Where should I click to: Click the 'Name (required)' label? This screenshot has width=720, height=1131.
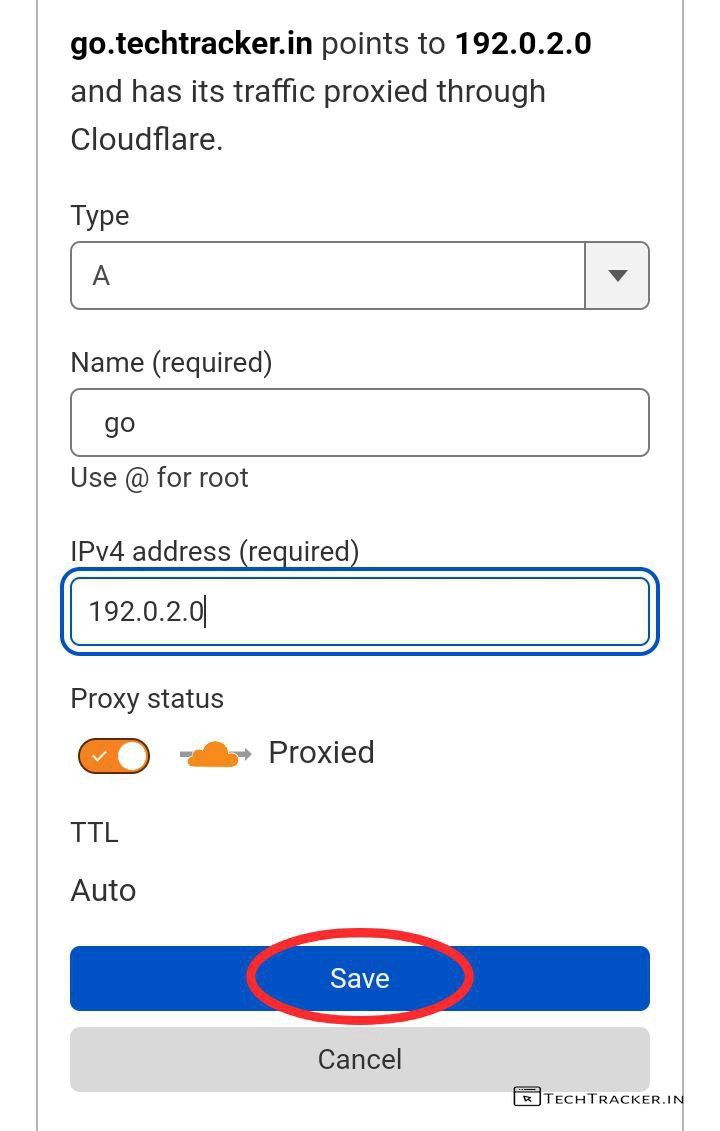(171, 362)
